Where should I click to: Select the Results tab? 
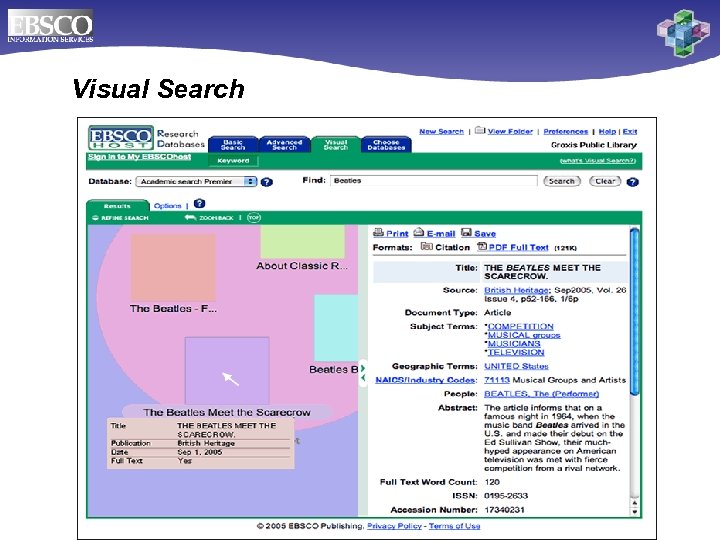click(118, 206)
